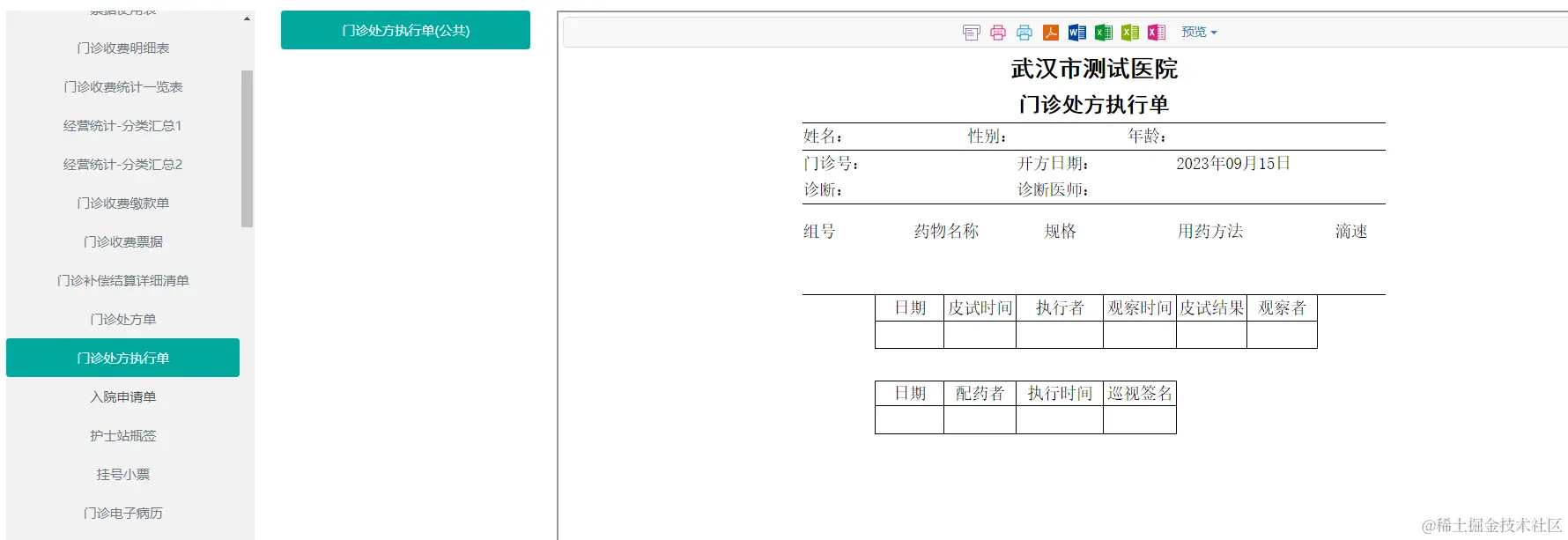This screenshot has height=540, width=1568.
Task: Click the dark green Excel export icon
Action: tap(1104, 33)
